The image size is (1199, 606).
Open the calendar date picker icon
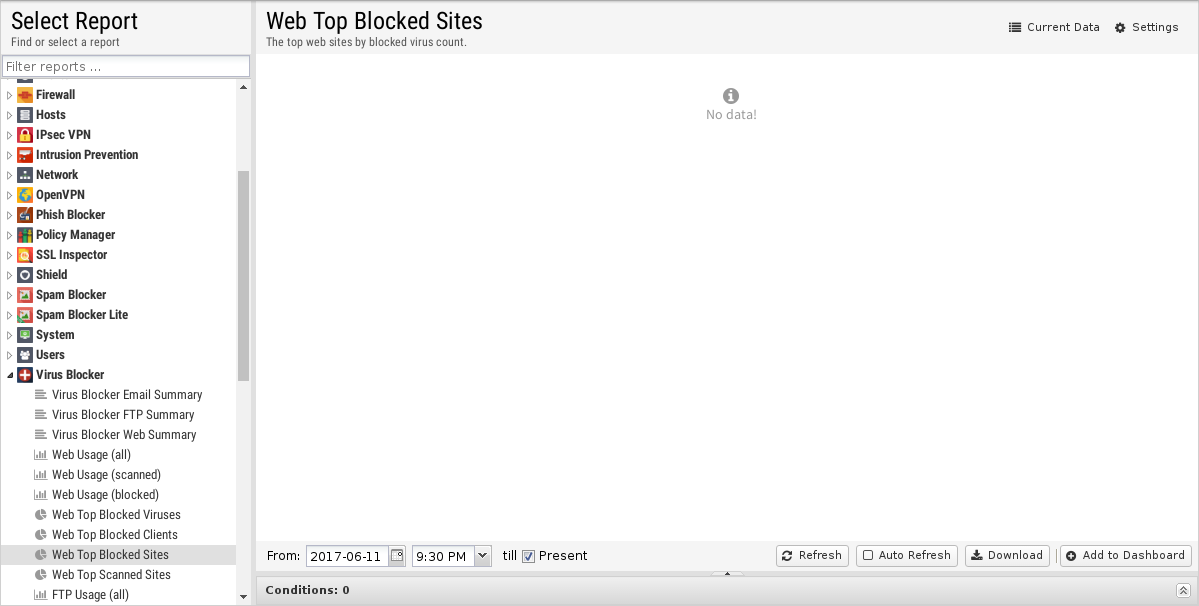[397, 556]
